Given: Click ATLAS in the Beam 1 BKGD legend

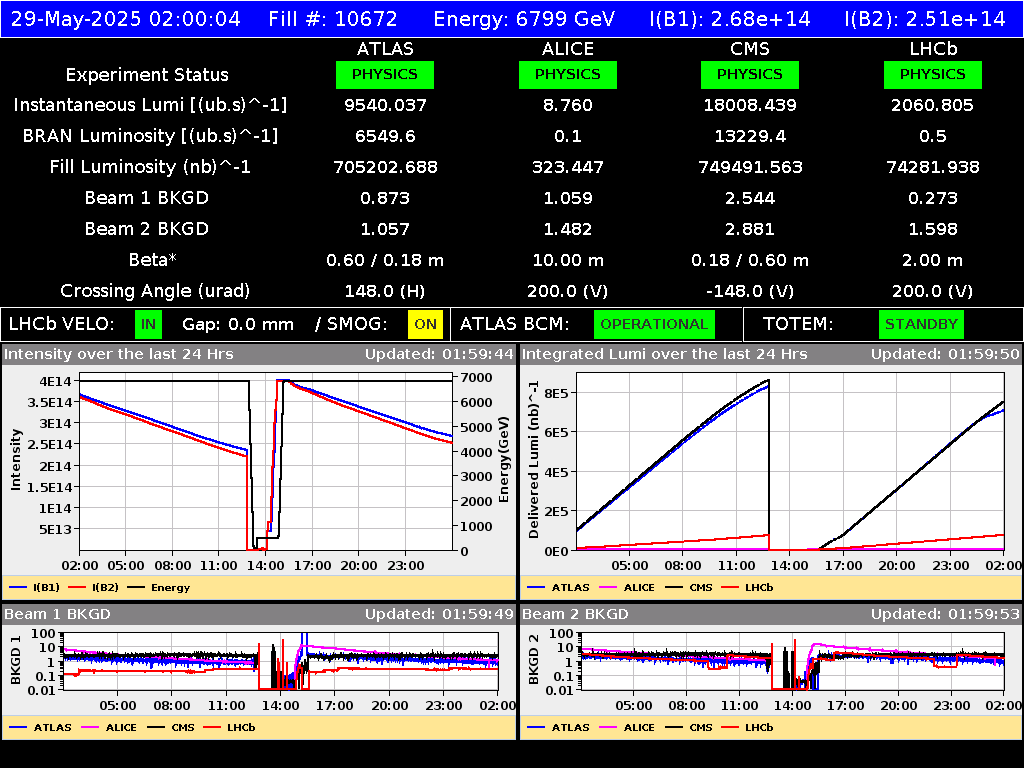Looking at the screenshot, I should pyautogui.click(x=52, y=728).
